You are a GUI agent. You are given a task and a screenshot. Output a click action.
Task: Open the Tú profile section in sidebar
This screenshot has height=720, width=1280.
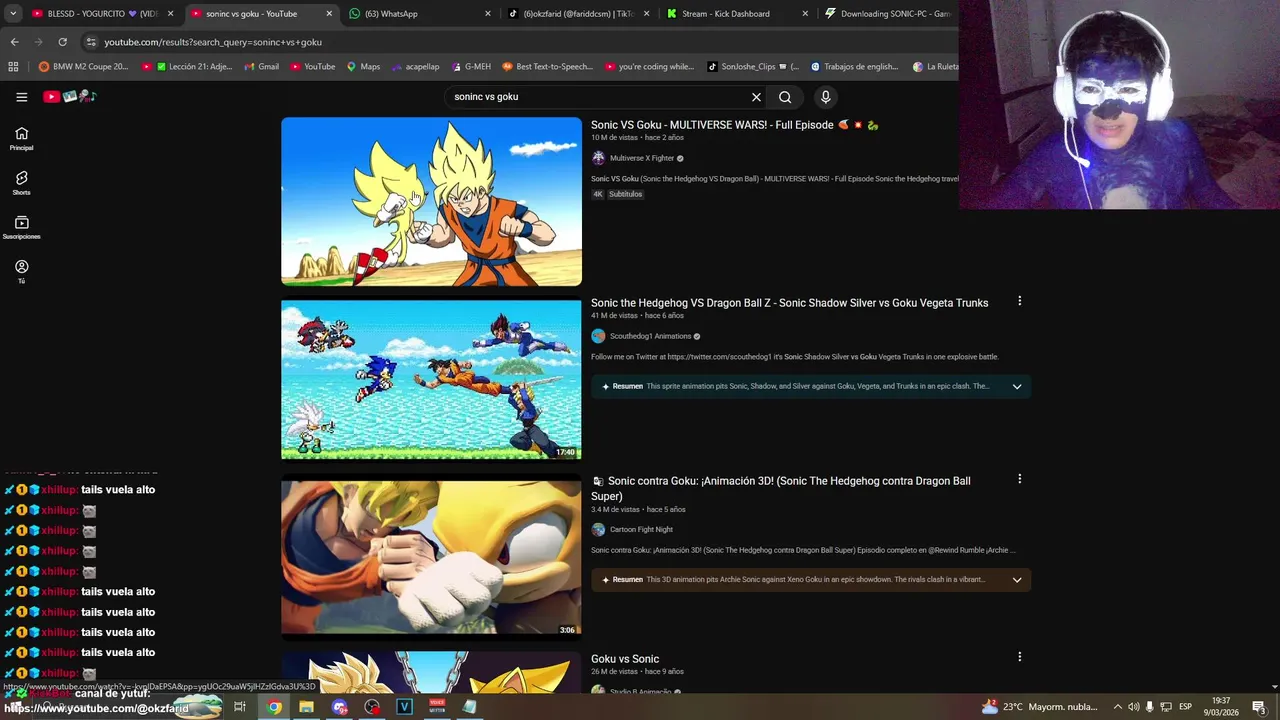pyautogui.click(x=21, y=272)
